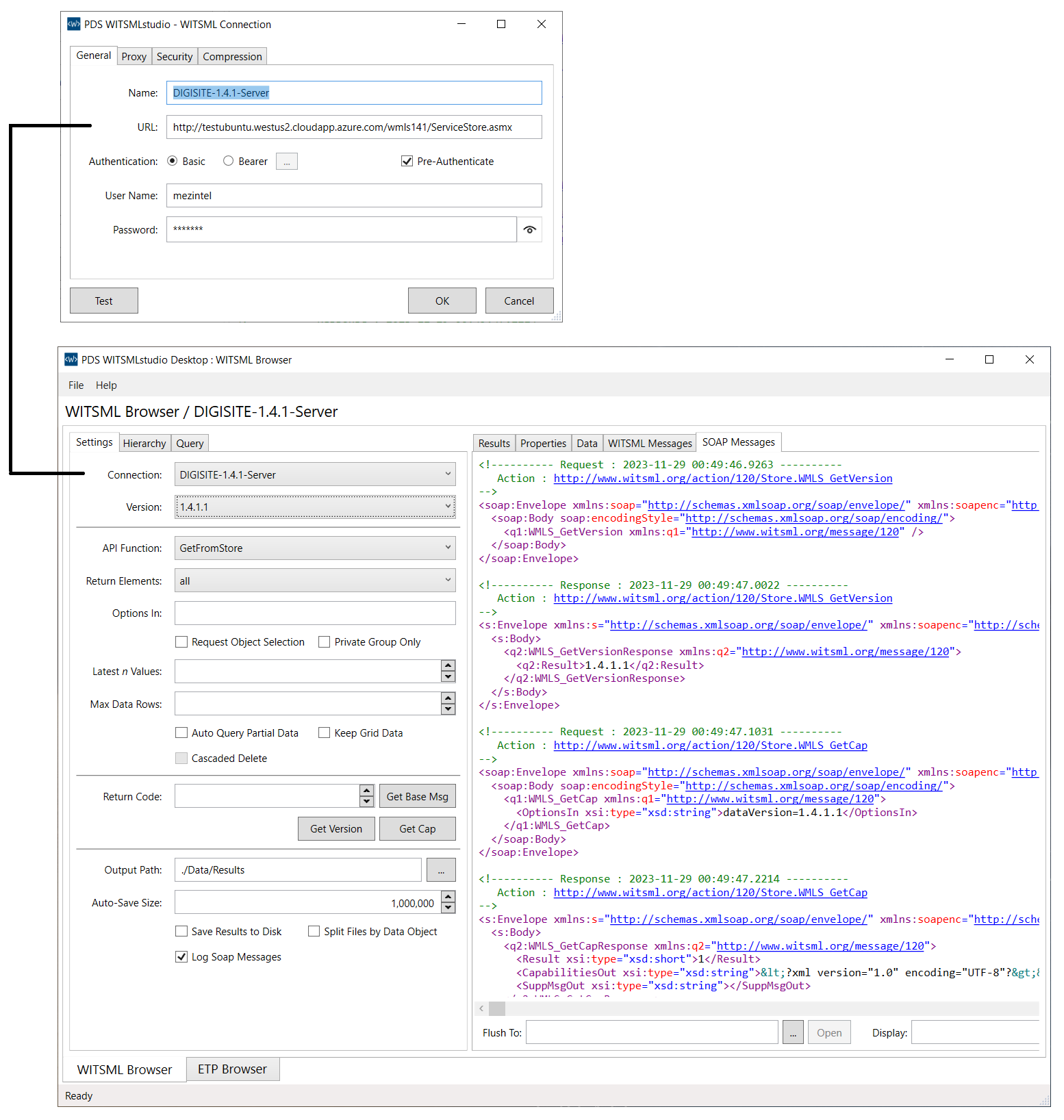Disable Log Soap Messages
The image size is (1064, 1120).
pos(181,957)
